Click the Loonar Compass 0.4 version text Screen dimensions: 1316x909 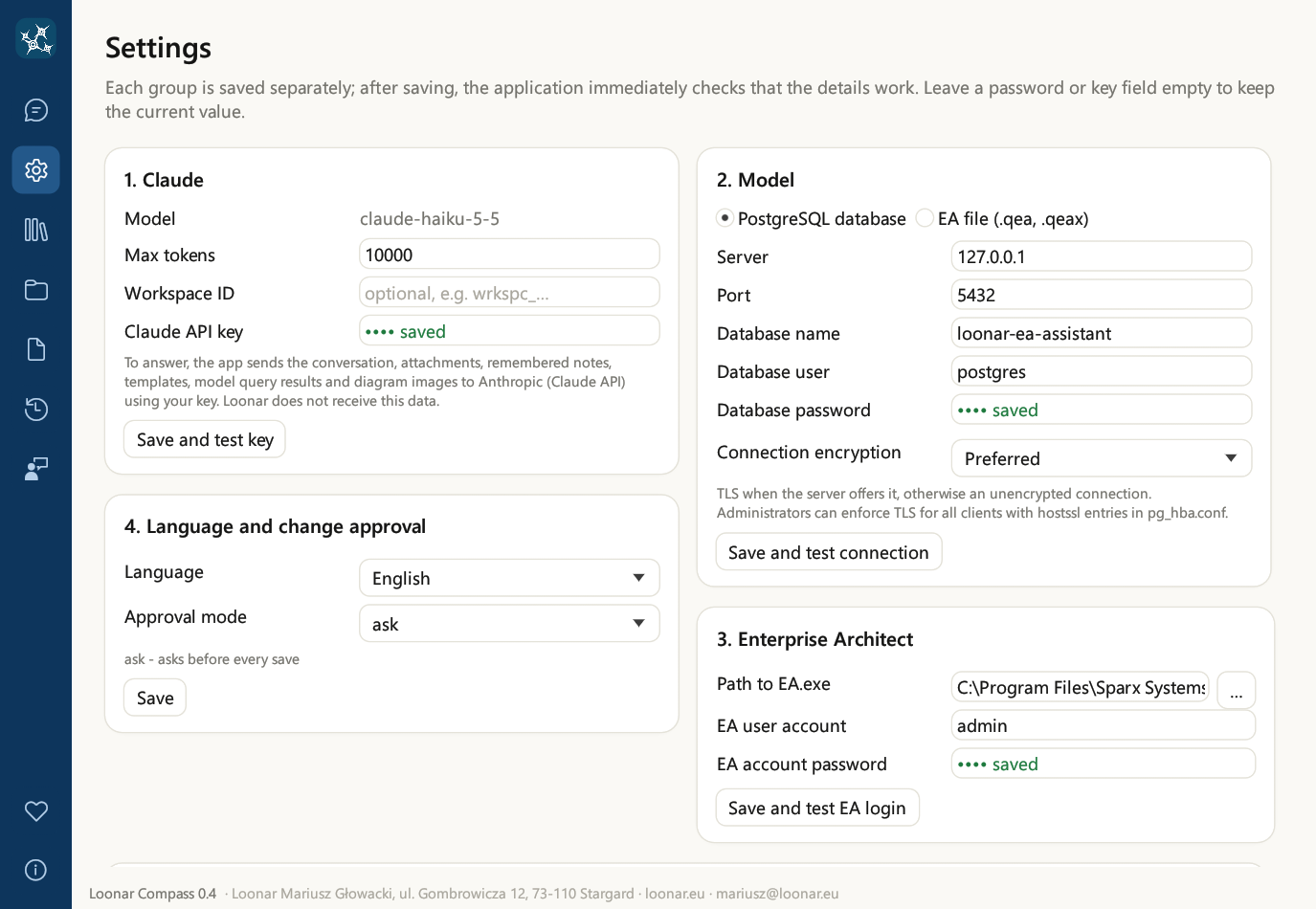click(153, 894)
